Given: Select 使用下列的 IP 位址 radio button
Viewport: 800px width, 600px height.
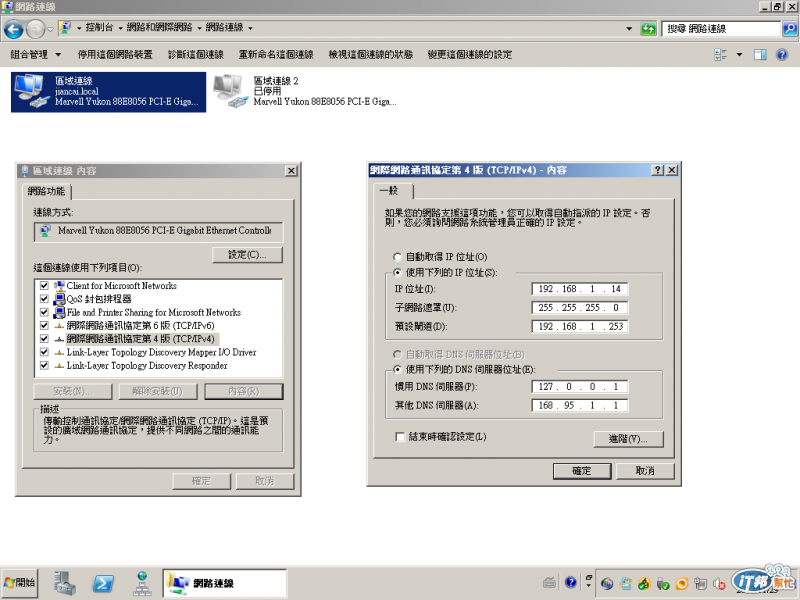Looking at the screenshot, I should point(397,272).
